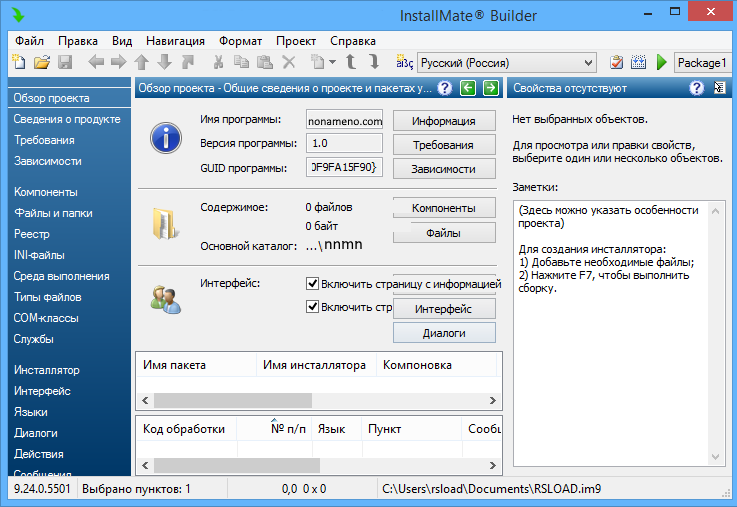Viewport: 737px width, 507px height.
Task: Open the Проект menu
Action: pyautogui.click(x=296, y=41)
